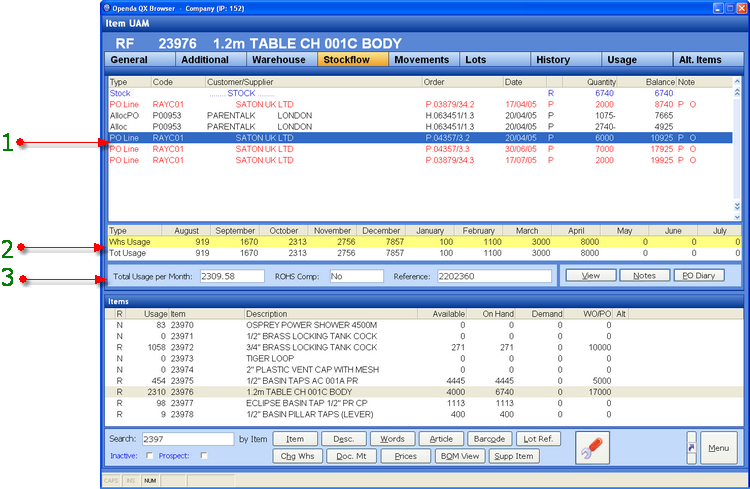Select the Stockflow tab
750x489 pixels.
point(353,60)
